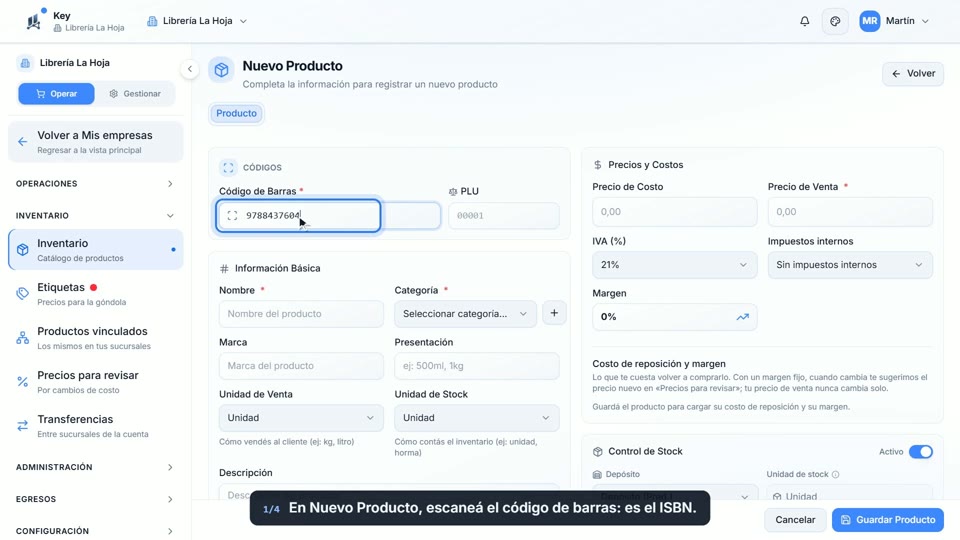
Task: Click the scan icon beside Códigos heading
Action: point(228,167)
